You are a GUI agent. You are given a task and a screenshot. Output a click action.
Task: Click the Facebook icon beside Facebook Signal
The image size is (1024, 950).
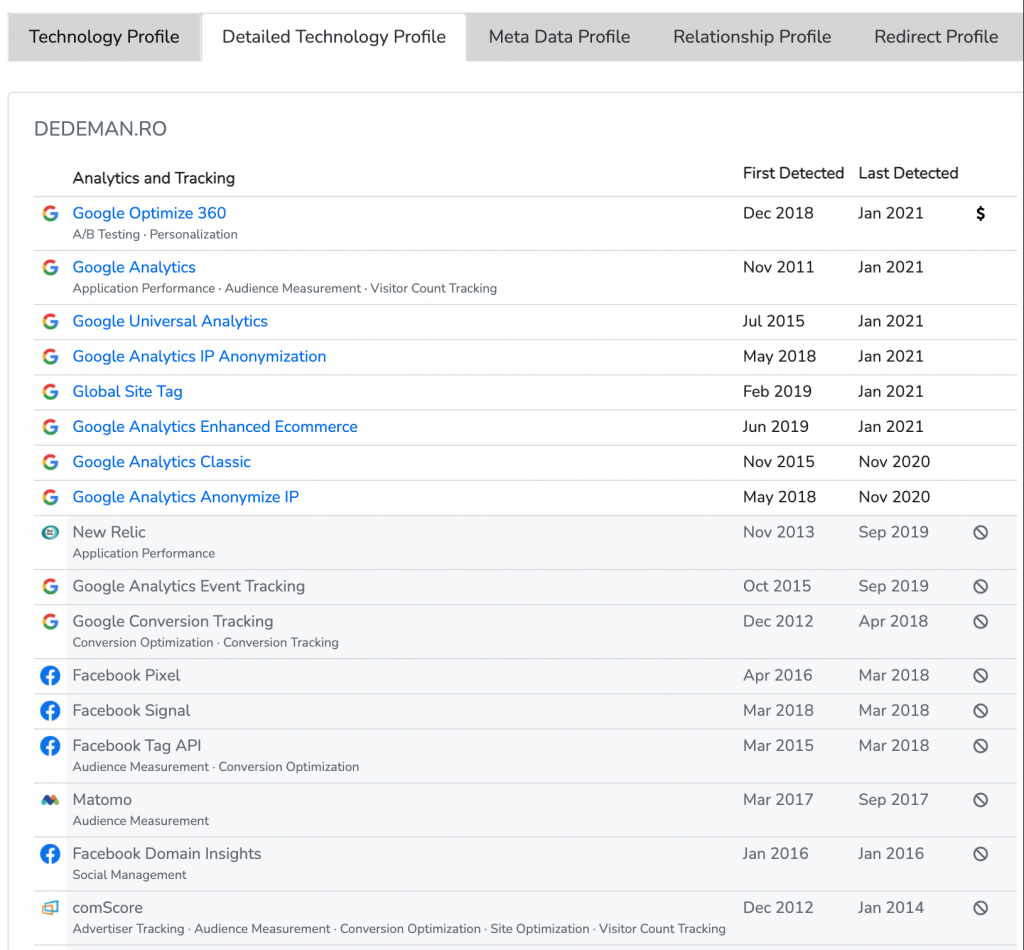(x=50, y=711)
